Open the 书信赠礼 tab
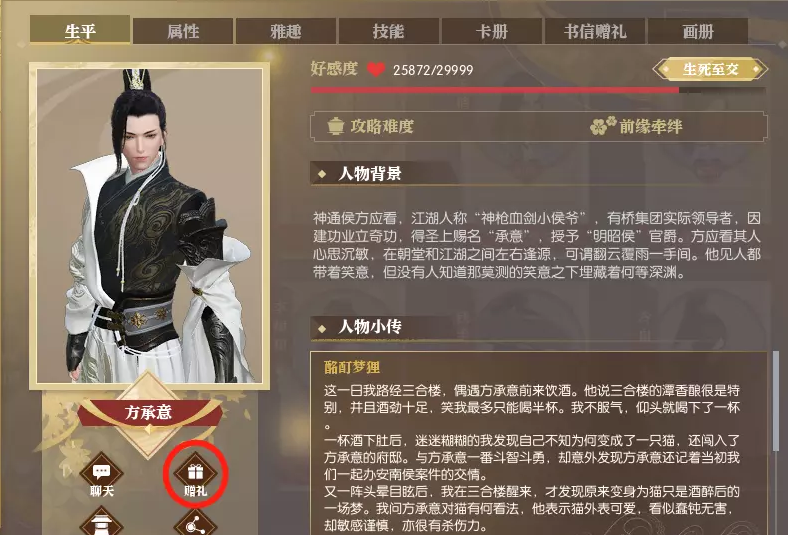The image size is (788, 535). (x=595, y=32)
